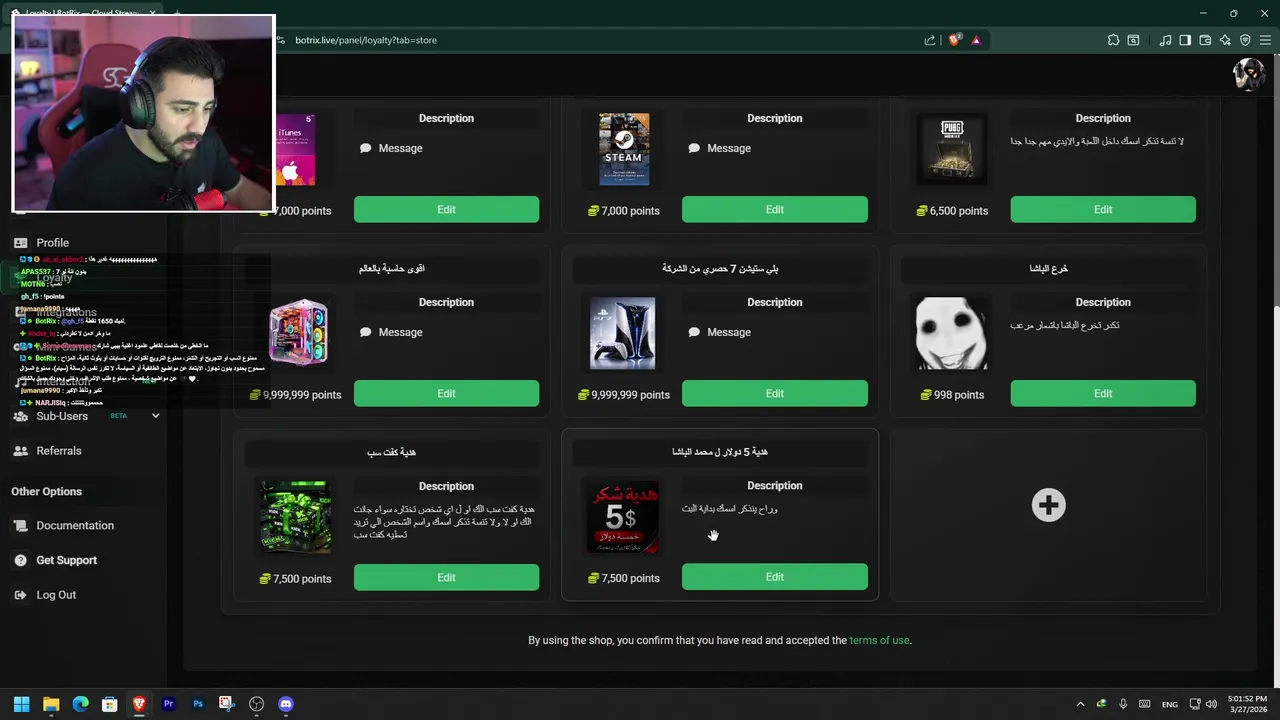Open OBS Studio from taskbar
Image resolution: width=1280 pixels, height=720 pixels.
[256, 704]
